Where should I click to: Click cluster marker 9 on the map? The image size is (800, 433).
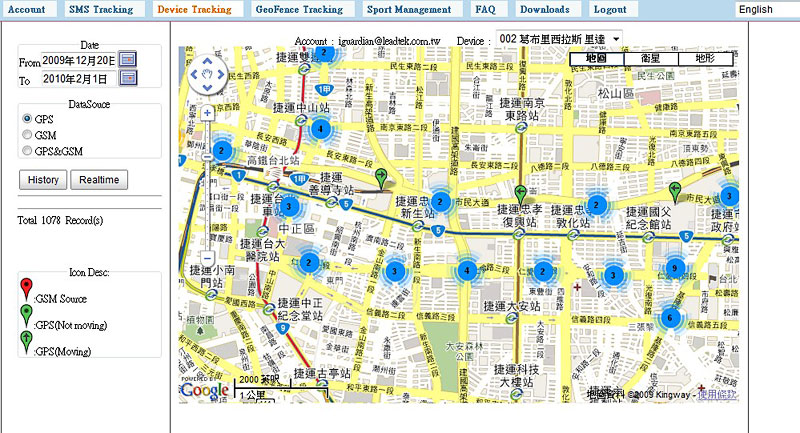[x=674, y=268]
